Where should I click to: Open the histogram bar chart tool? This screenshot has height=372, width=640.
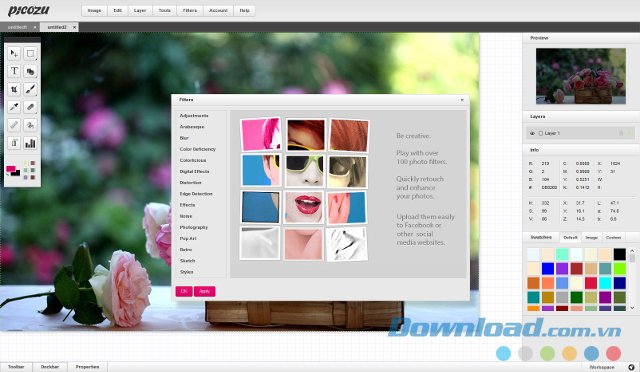[30, 143]
